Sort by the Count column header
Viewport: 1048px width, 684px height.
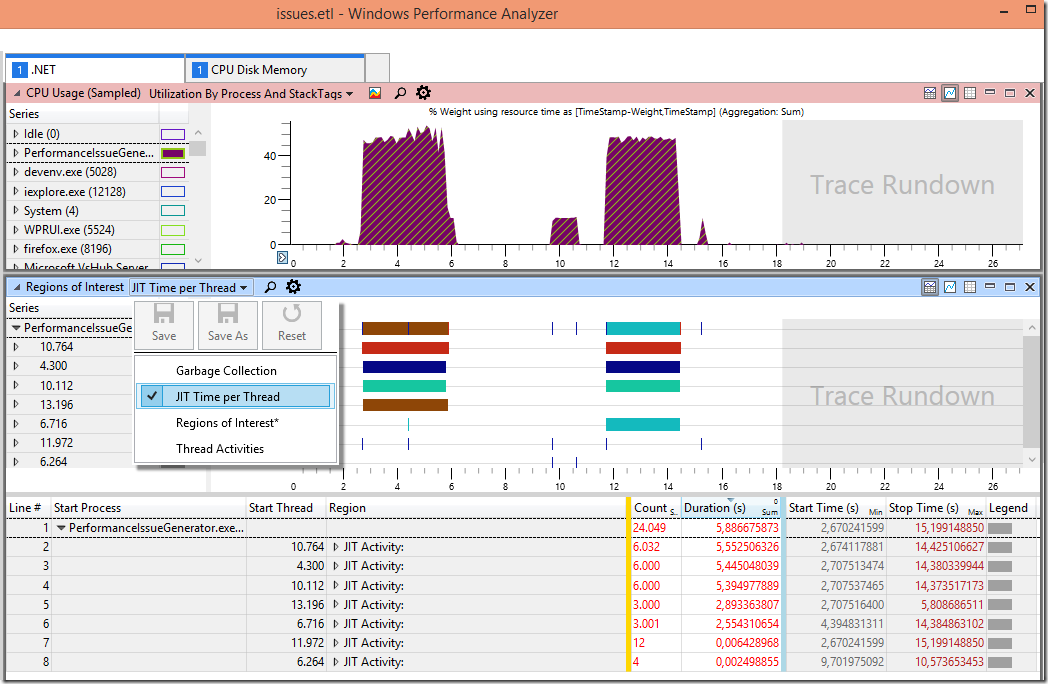(x=655, y=507)
